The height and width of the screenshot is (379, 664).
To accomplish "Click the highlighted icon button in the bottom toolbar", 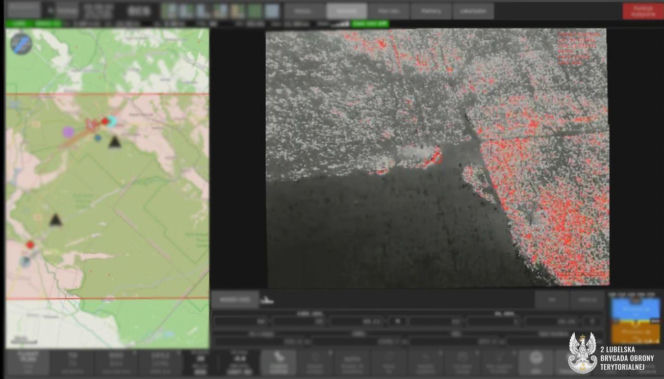I will pyautogui.click(x=279, y=362).
